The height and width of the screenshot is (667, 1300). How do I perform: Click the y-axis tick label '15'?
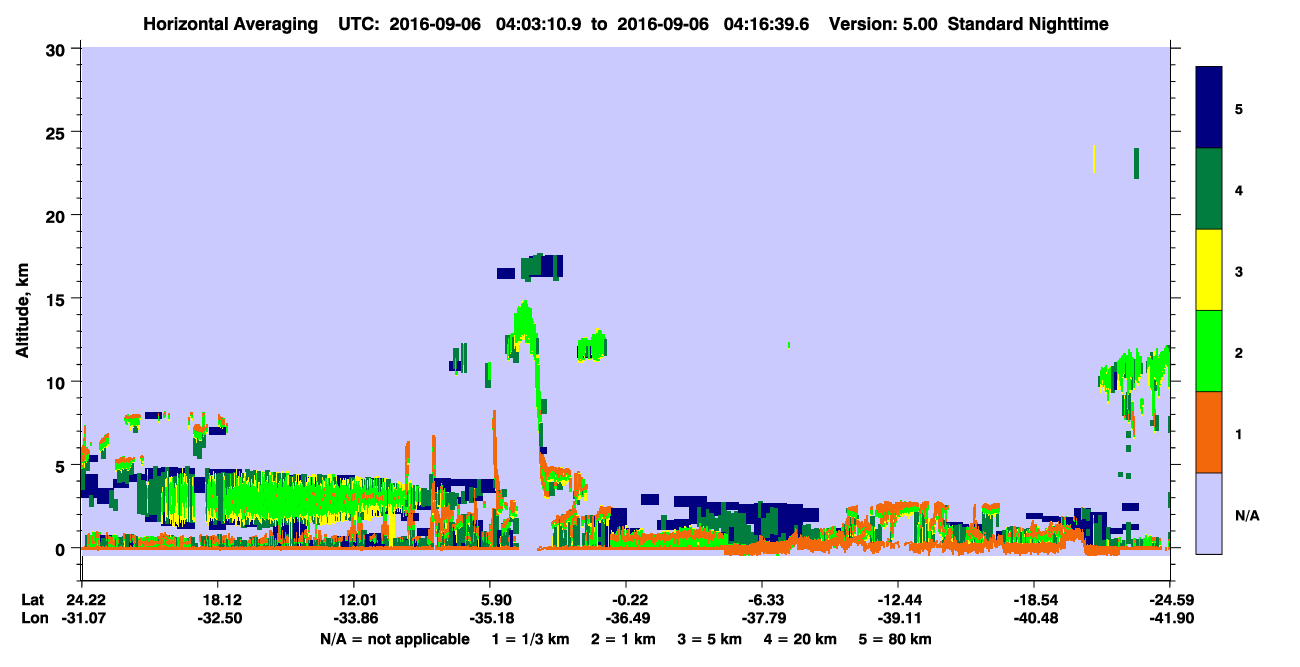tap(58, 299)
